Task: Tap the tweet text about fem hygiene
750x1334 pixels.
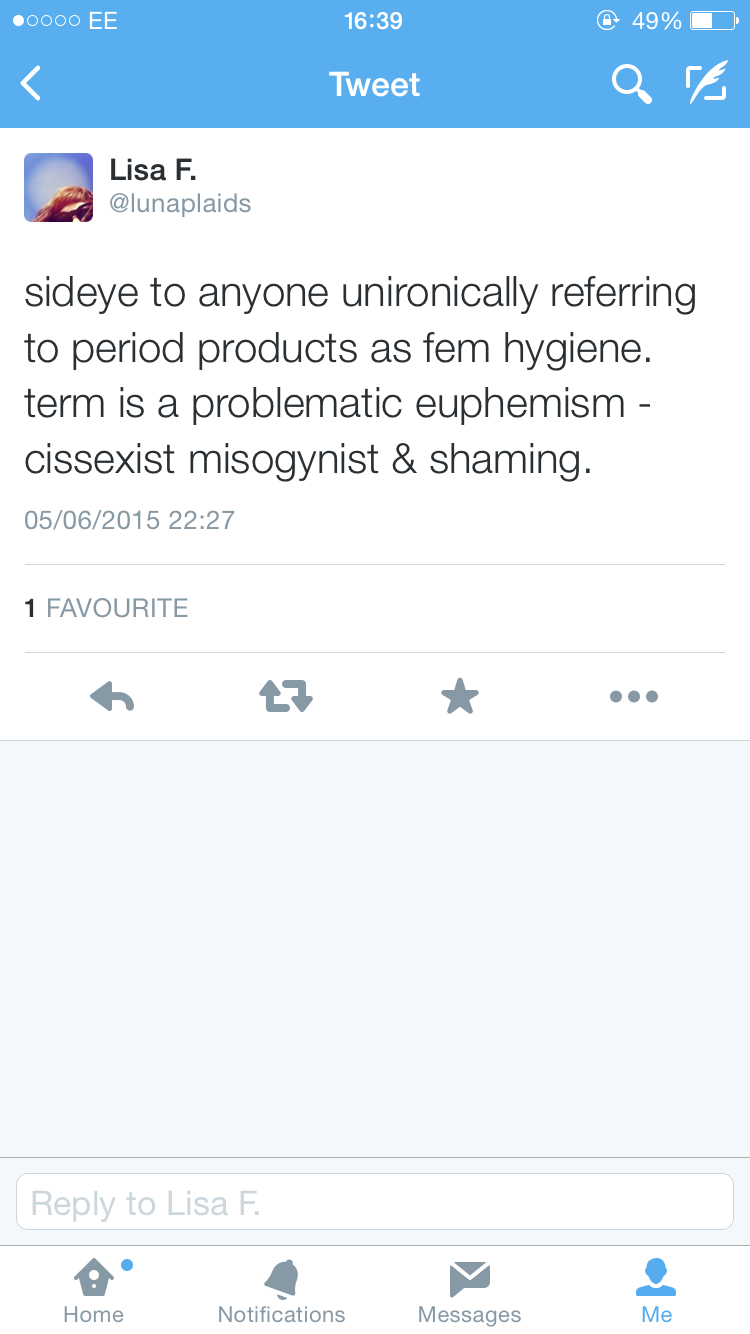Action: click(360, 376)
